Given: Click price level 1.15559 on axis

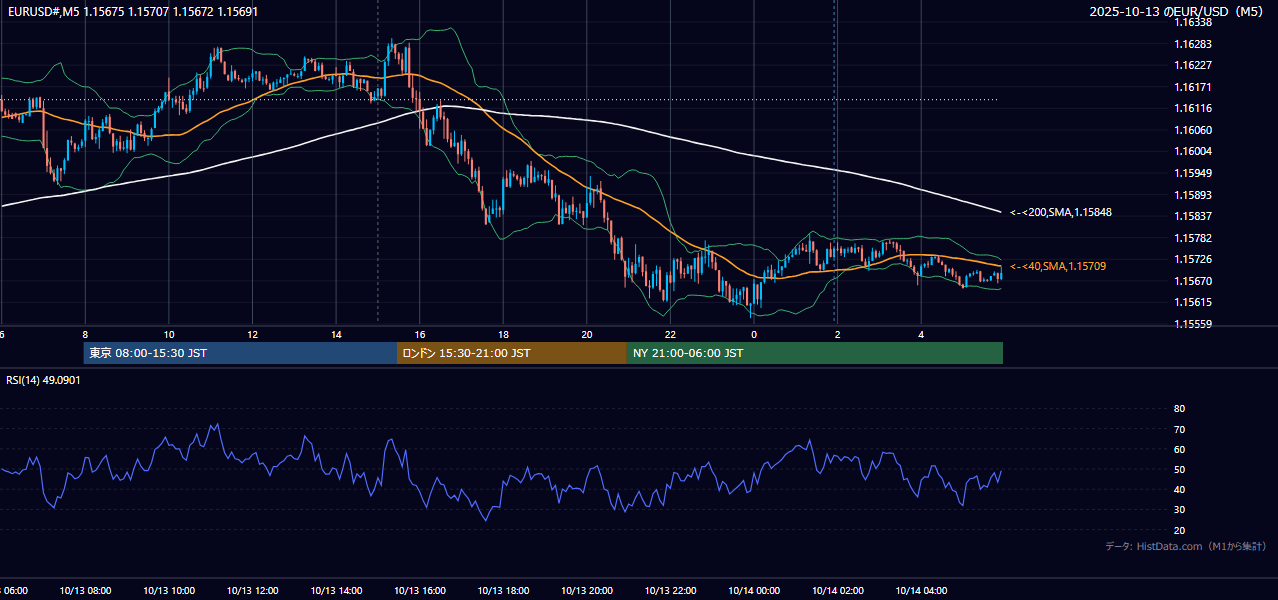Looking at the screenshot, I should pyautogui.click(x=1192, y=324).
